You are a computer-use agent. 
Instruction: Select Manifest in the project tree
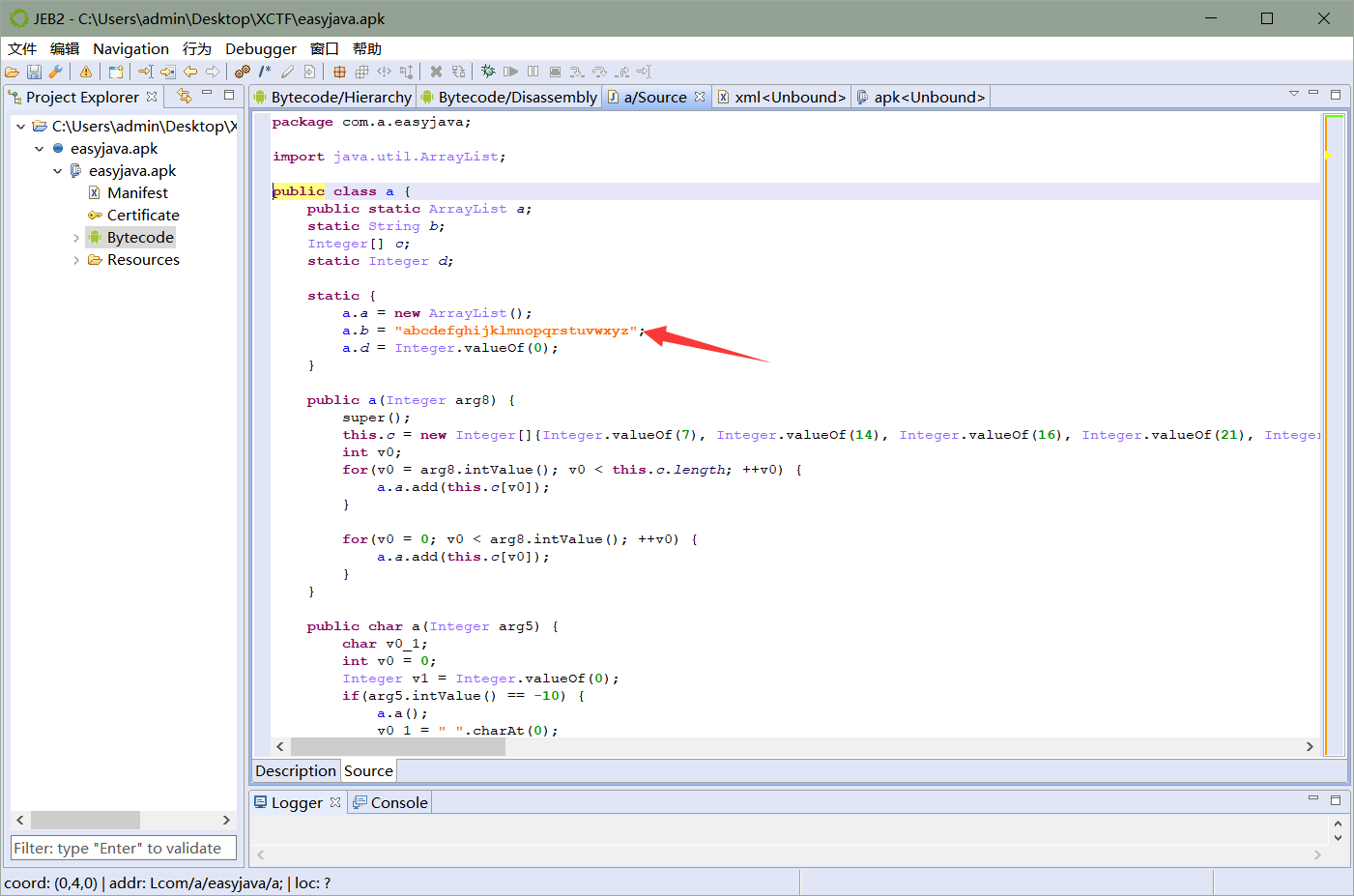click(137, 193)
